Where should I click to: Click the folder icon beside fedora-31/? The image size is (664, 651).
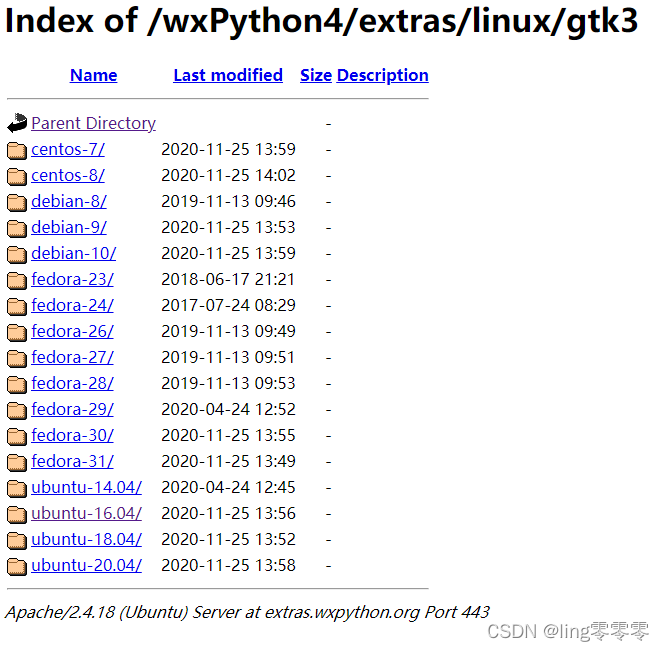pyautogui.click(x=17, y=462)
